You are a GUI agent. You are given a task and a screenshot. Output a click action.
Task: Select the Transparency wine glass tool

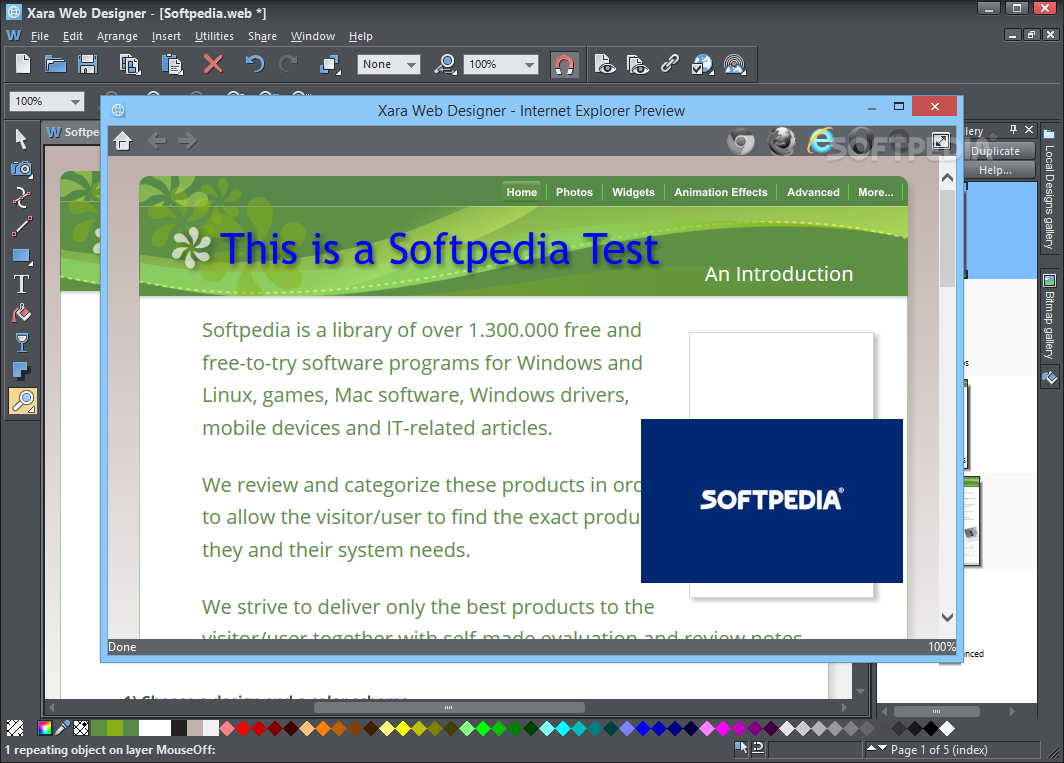22,343
